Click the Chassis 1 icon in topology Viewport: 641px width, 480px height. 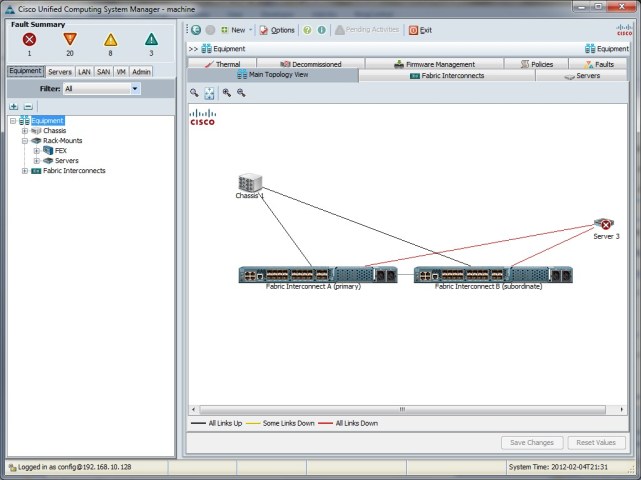click(x=250, y=183)
